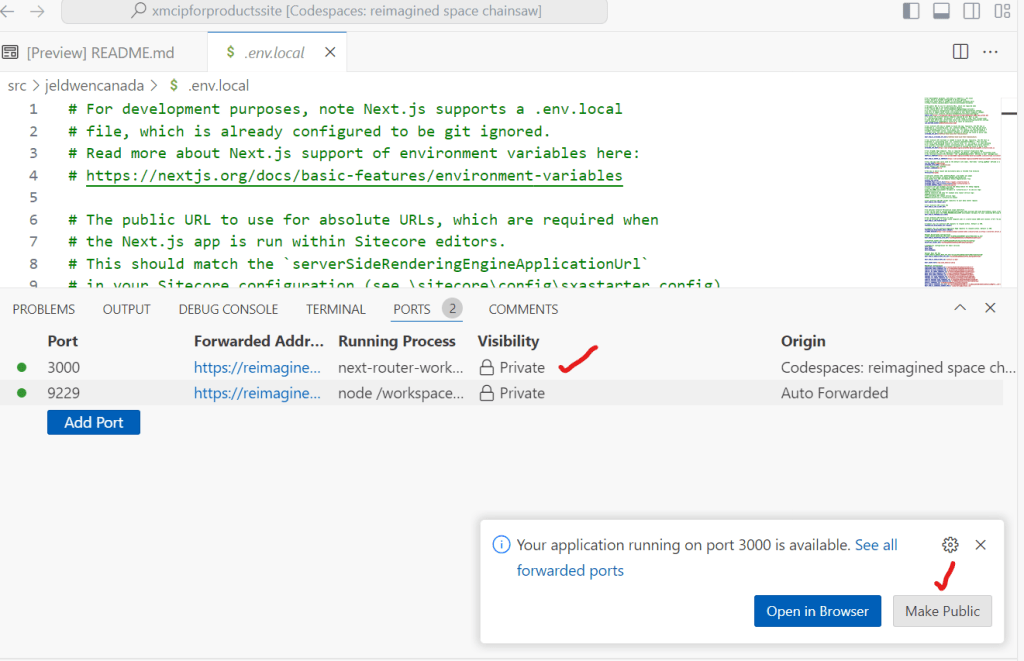The image size is (1024, 661).
Task: Click the Make Public button
Action: (x=942, y=611)
